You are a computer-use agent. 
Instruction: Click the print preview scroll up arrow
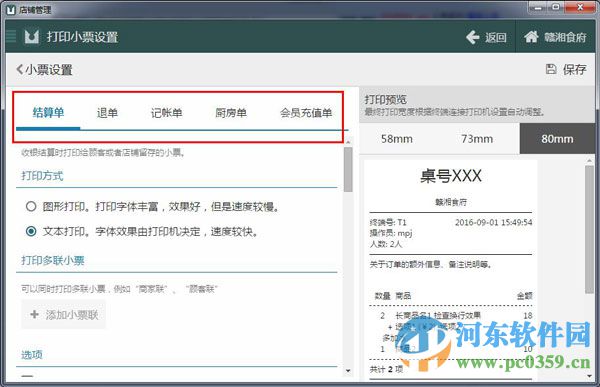click(x=589, y=160)
